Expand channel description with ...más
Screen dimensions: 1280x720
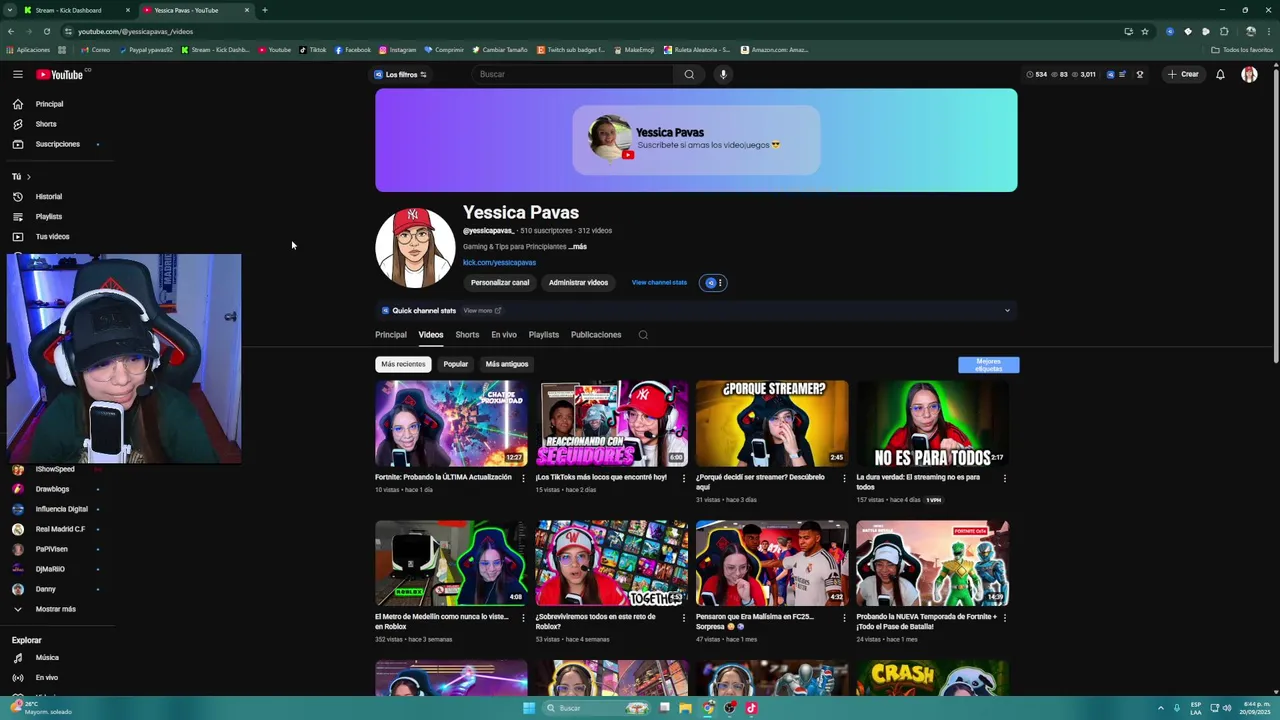click(x=577, y=247)
